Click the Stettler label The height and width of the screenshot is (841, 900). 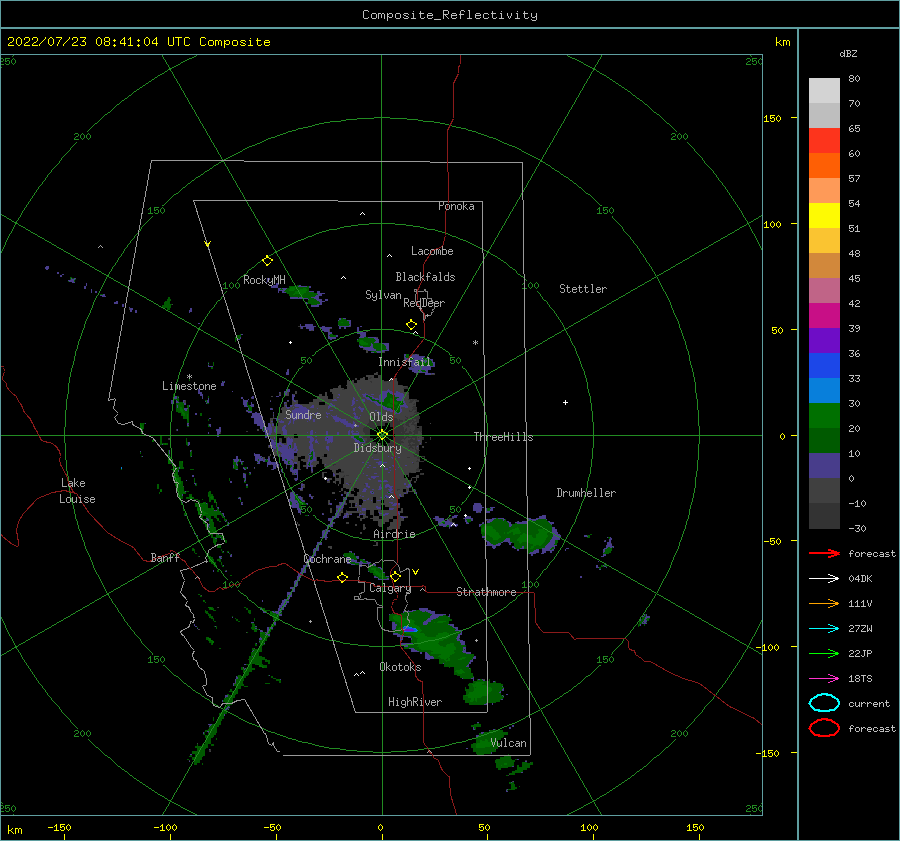[x=583, y=289]
